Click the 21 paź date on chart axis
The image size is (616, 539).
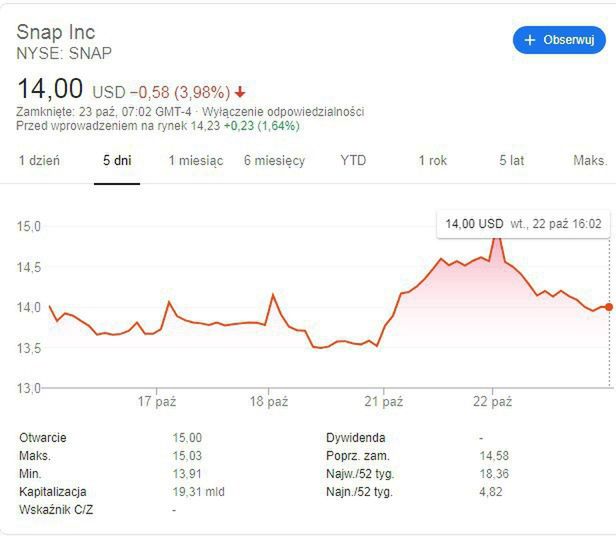pos(384,402)
